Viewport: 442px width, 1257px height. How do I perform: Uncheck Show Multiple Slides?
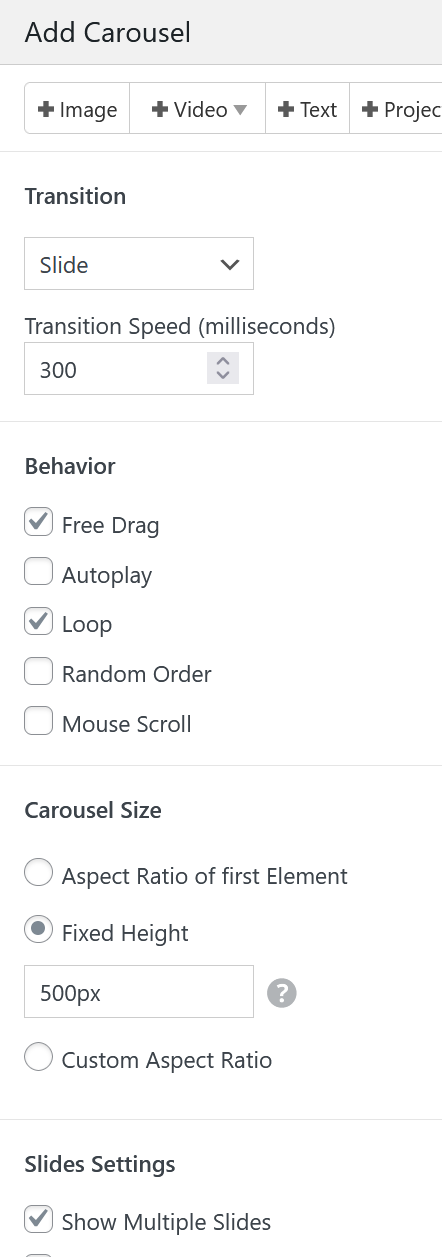[39, 1220]
